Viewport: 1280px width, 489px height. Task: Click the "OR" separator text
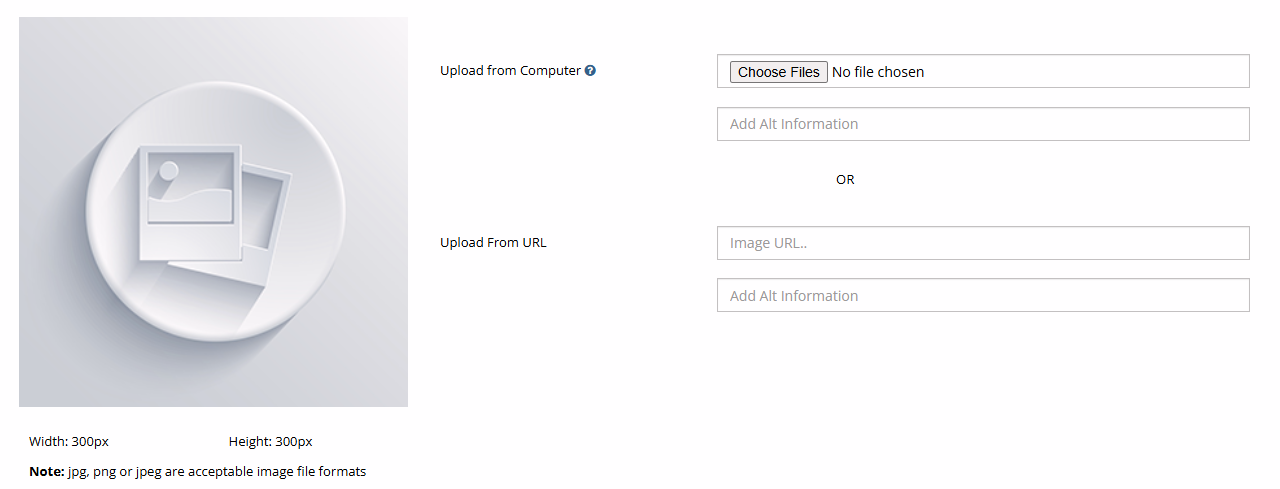click(845, 180)
